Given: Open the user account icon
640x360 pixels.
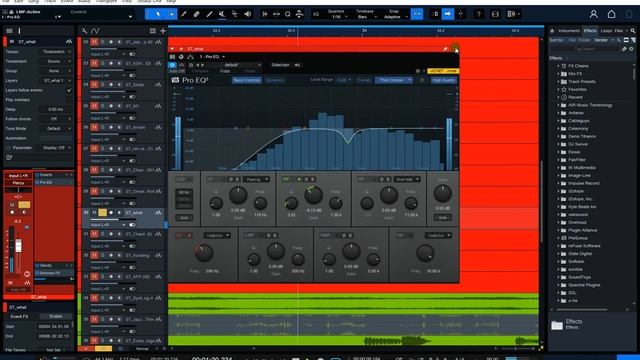Looking at the screenshot, I should (593, 14).
